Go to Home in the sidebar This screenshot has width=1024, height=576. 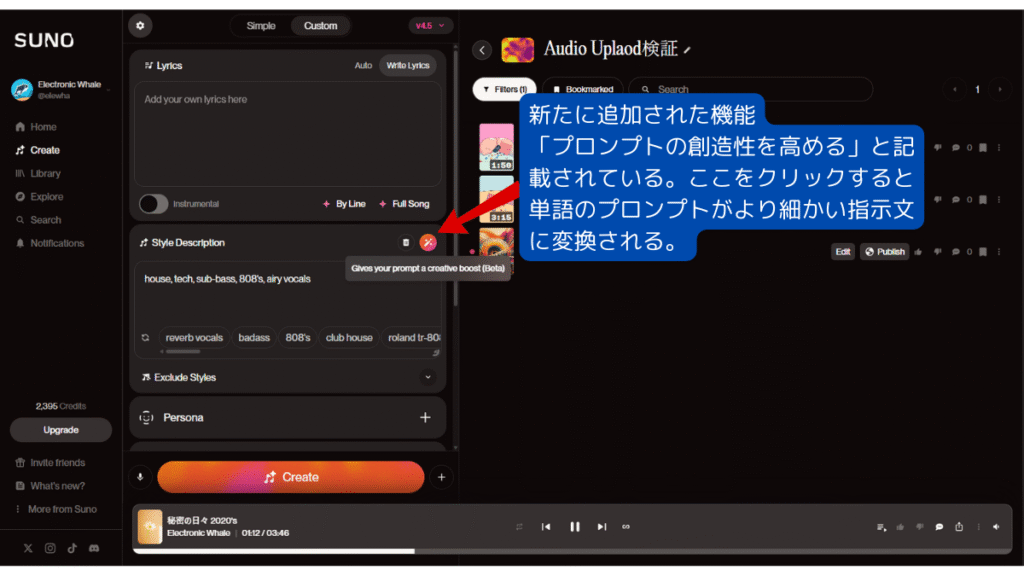(37, 127)
